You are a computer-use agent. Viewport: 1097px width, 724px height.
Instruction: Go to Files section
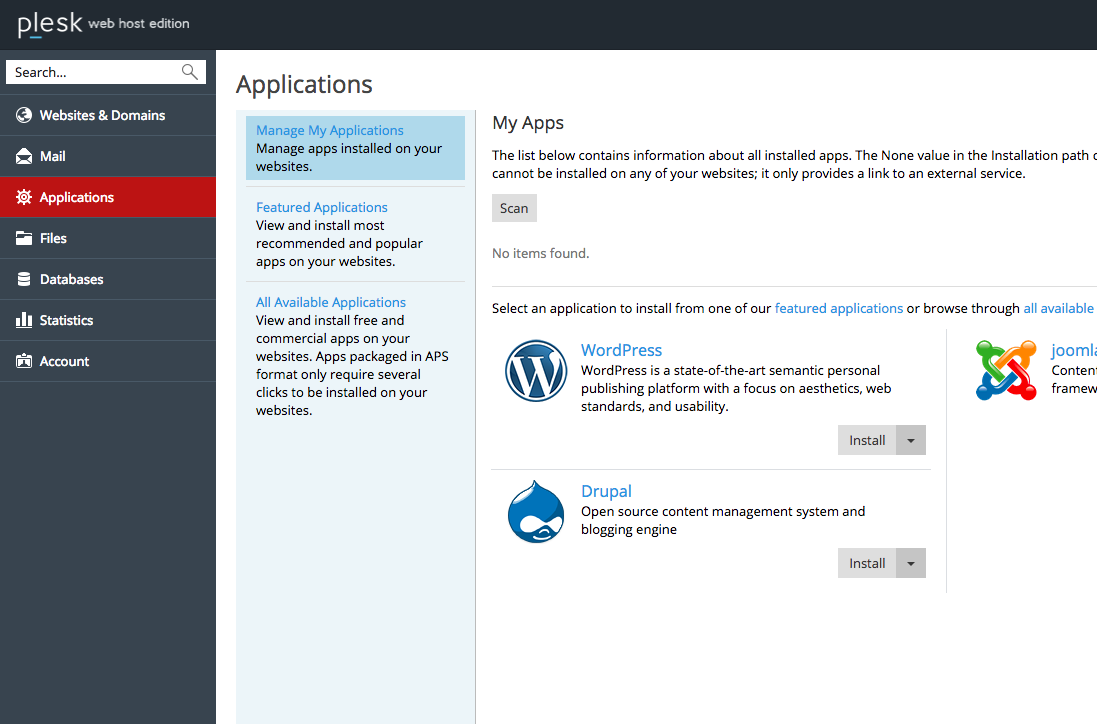(108, 238)
